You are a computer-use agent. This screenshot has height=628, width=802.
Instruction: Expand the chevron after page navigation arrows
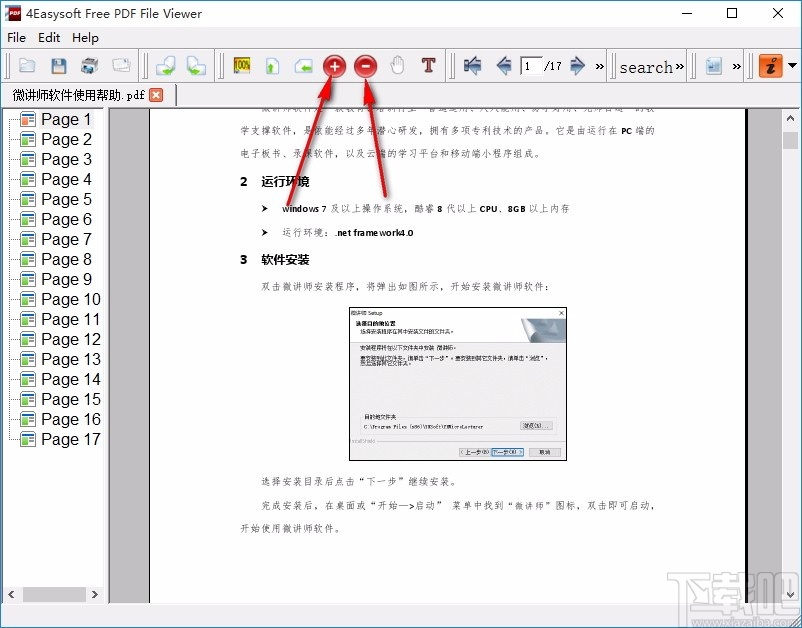pyautogui.click(x=599, y=65)
